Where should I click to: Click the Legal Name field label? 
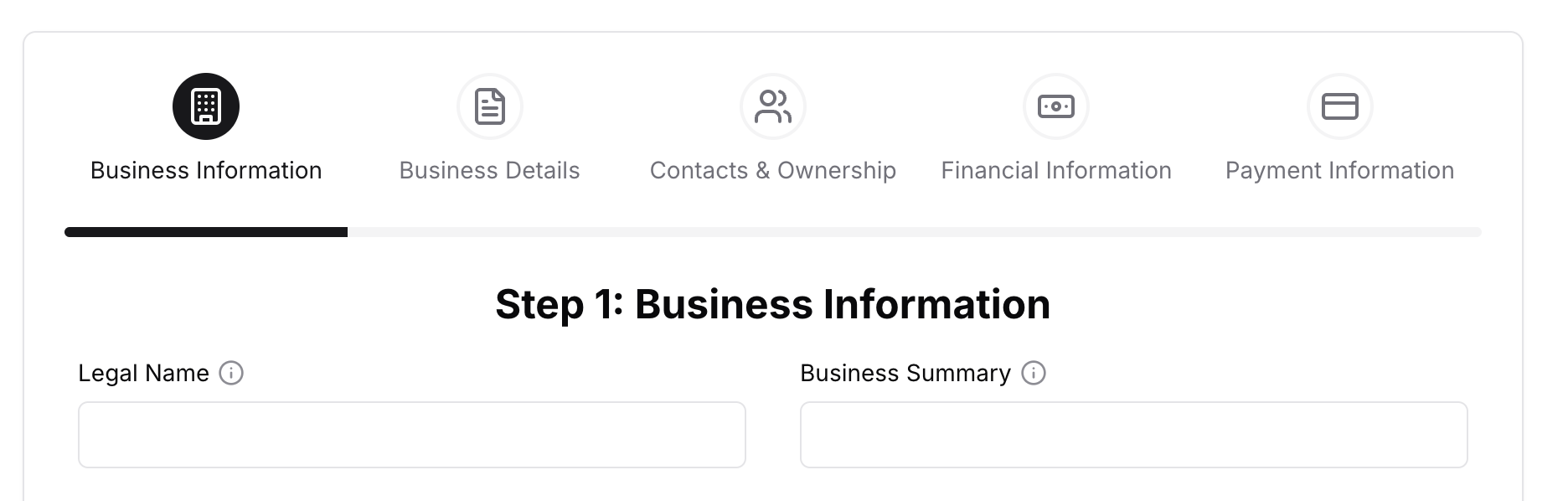pyautogui.click(x=143, y=374)
